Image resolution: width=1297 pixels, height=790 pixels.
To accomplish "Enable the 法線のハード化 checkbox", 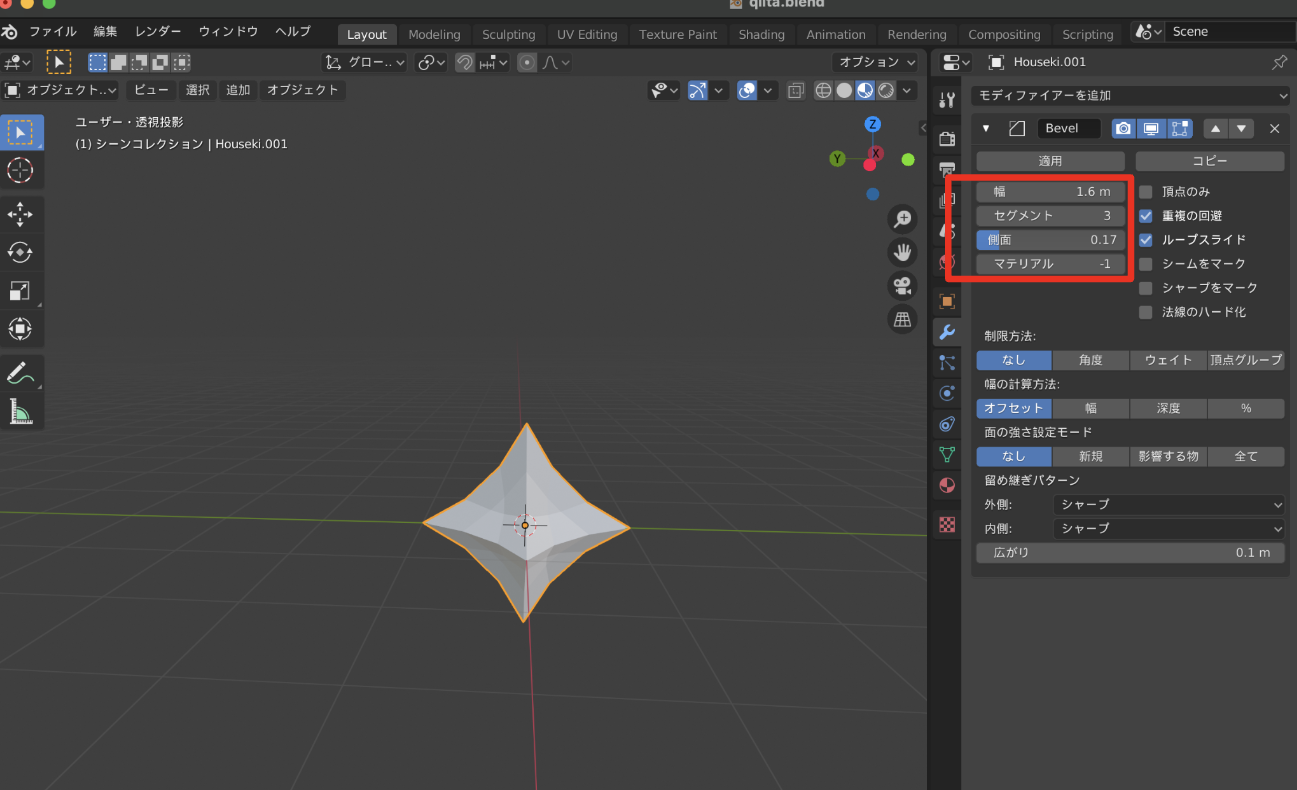I will [1146, 312].
